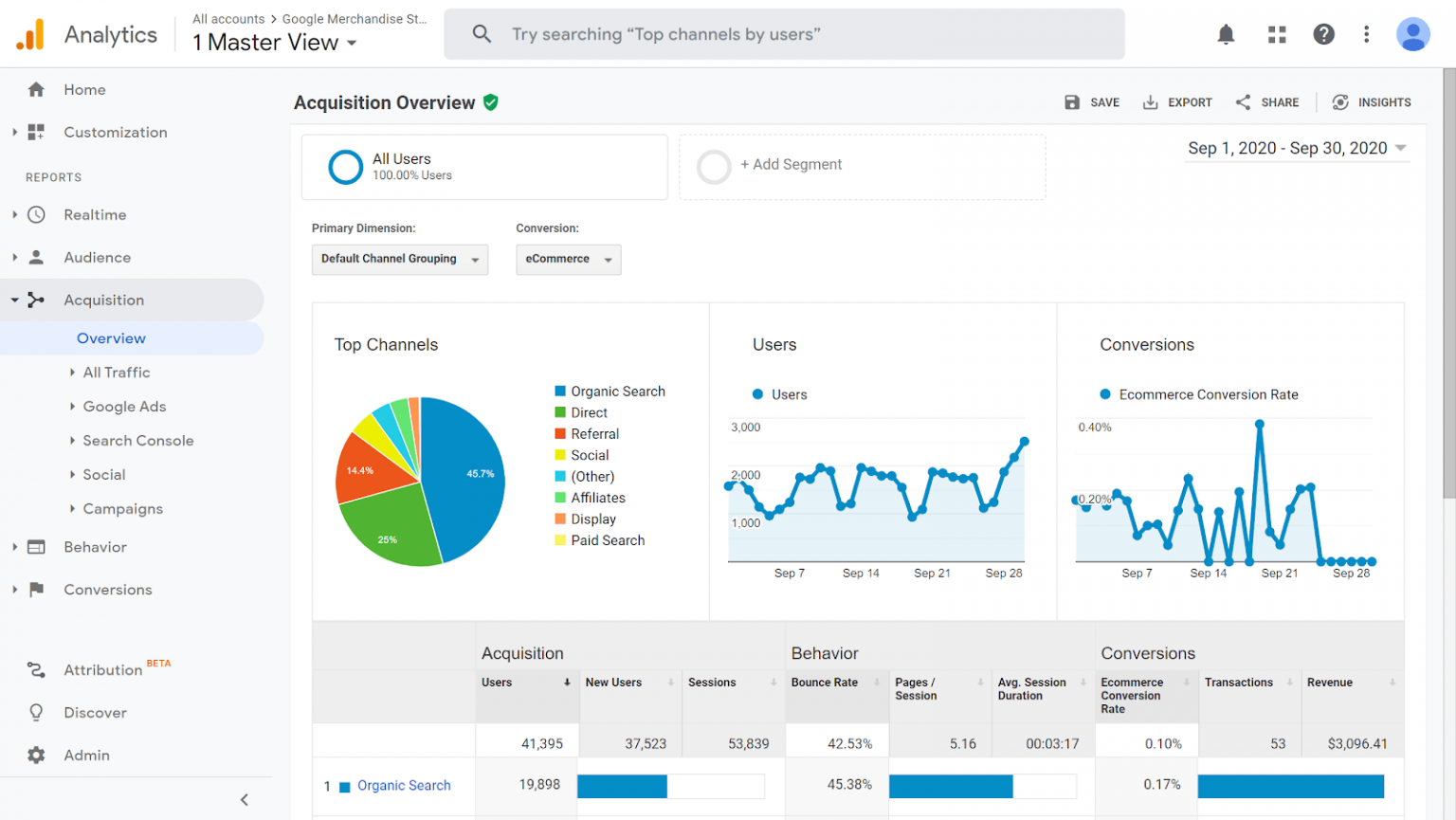Open the eCommerce conversion dropdown
Image resolution: width=1456 pixels, height=820 pixels.
(569, 260)
